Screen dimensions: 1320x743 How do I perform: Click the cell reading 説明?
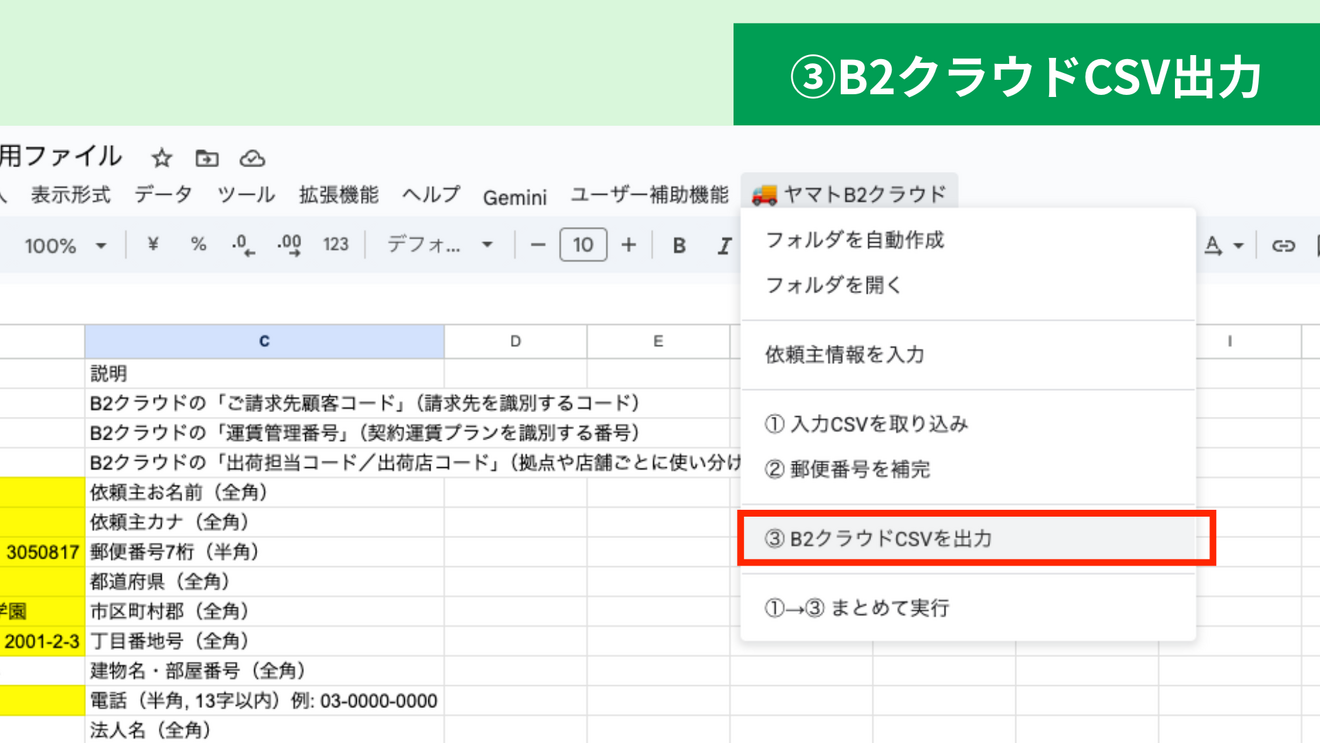click(264, 373)
